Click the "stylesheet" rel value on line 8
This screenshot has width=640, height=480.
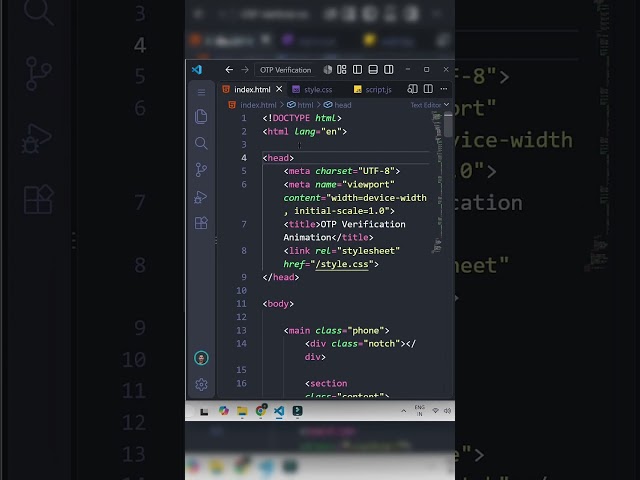[368, 251]
